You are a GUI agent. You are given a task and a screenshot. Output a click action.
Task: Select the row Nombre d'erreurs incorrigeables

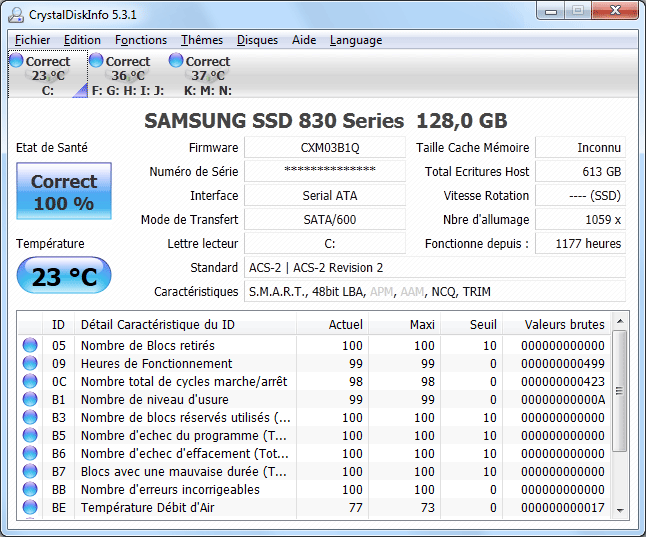pos(315,489)
